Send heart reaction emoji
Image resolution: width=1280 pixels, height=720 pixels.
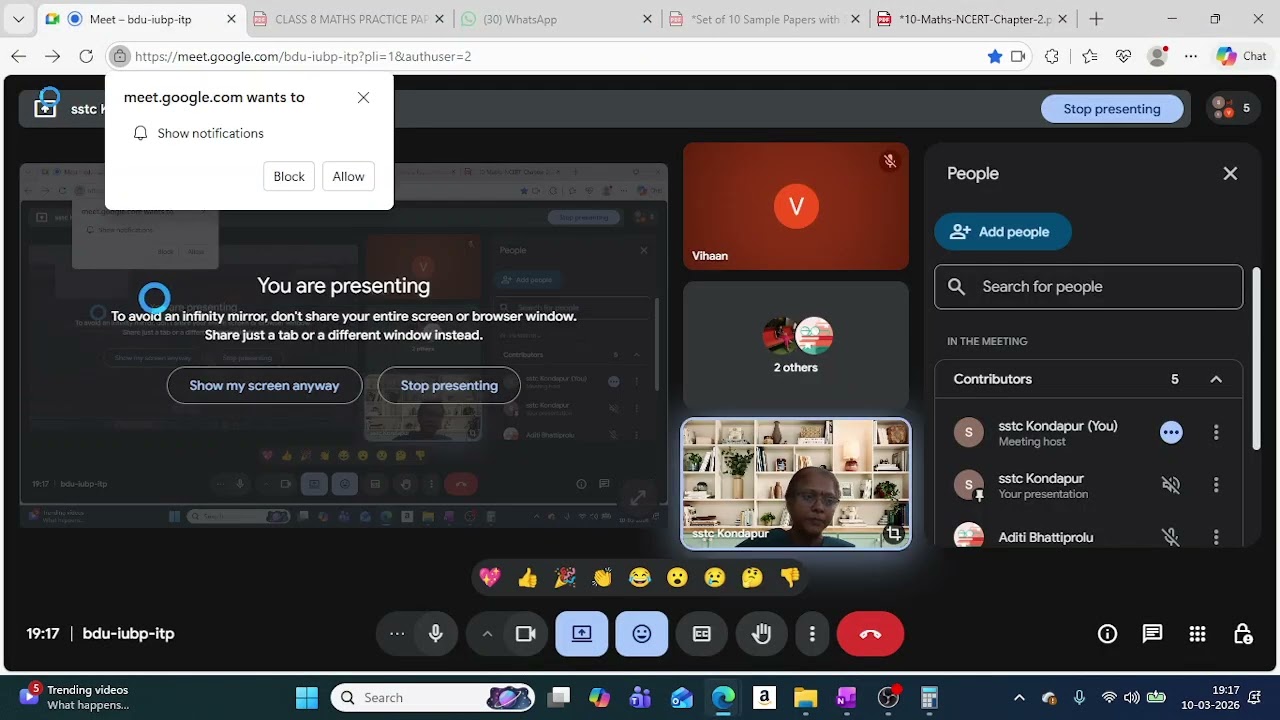pyautogui.click(x=489, y=577)
